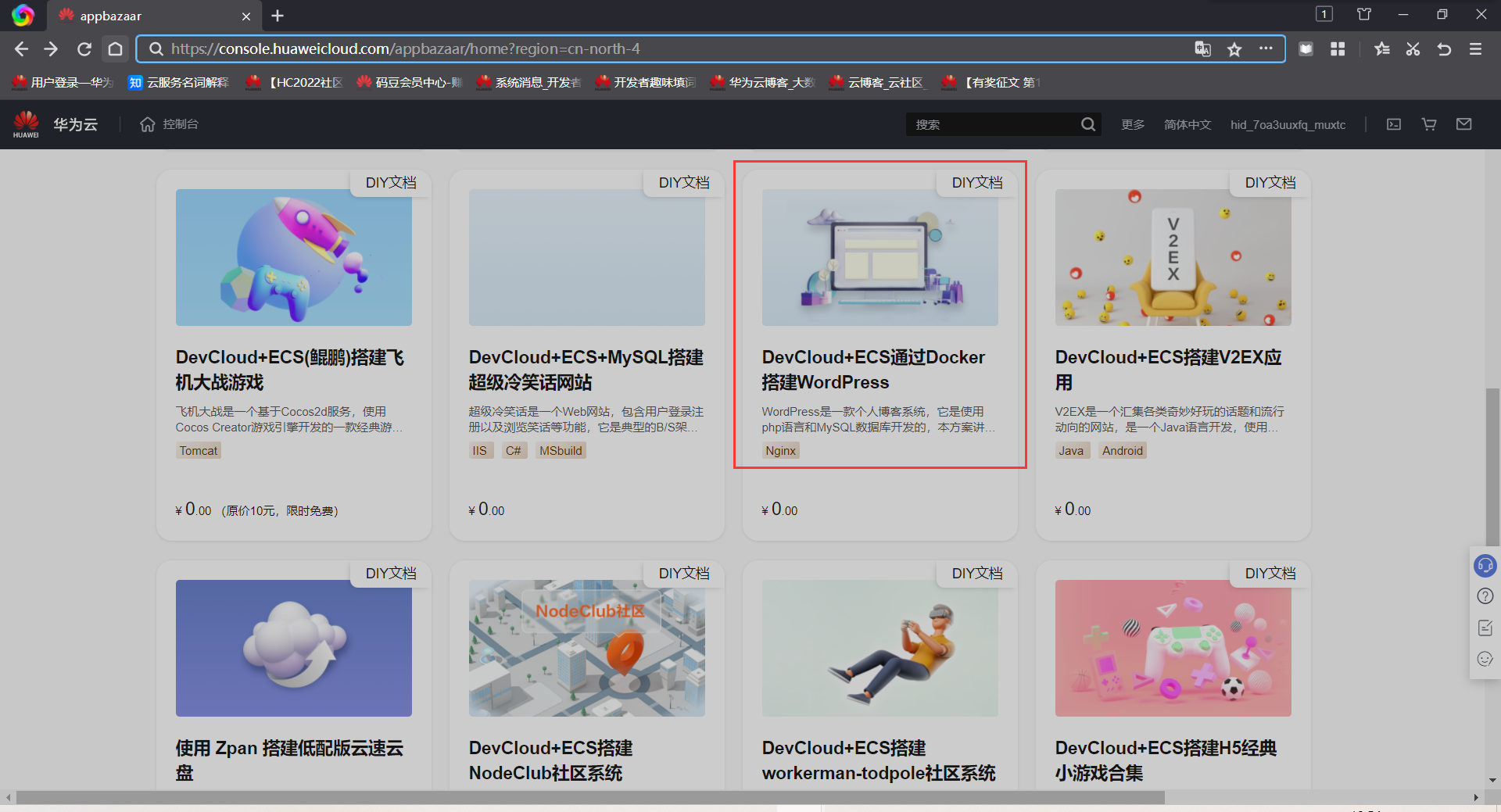Screen dimensions: 1501x812
Task: Open the V2EX card thumbnail image
Action: (1173, 257)
